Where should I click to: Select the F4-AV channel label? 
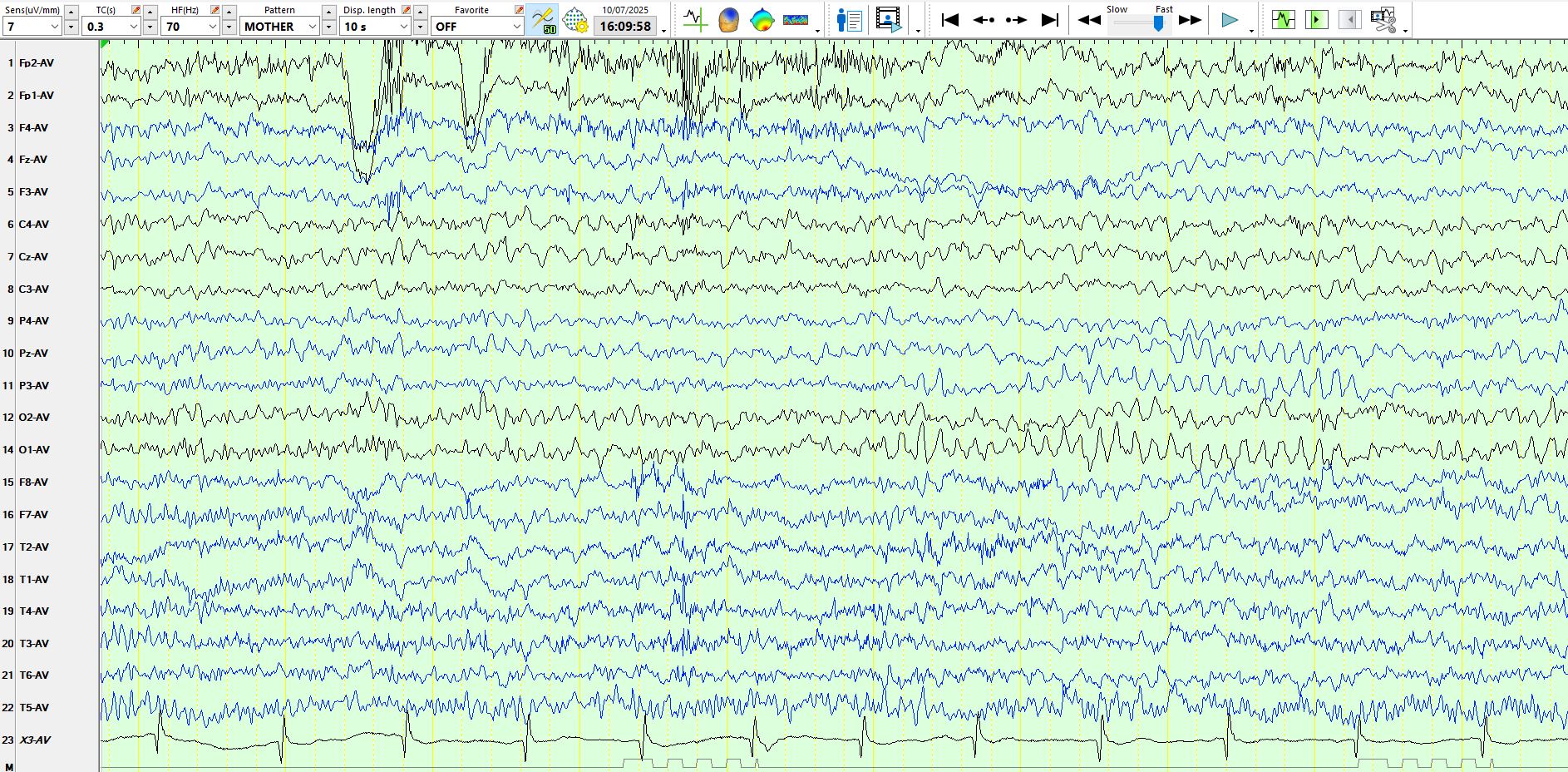click(33, 128)
